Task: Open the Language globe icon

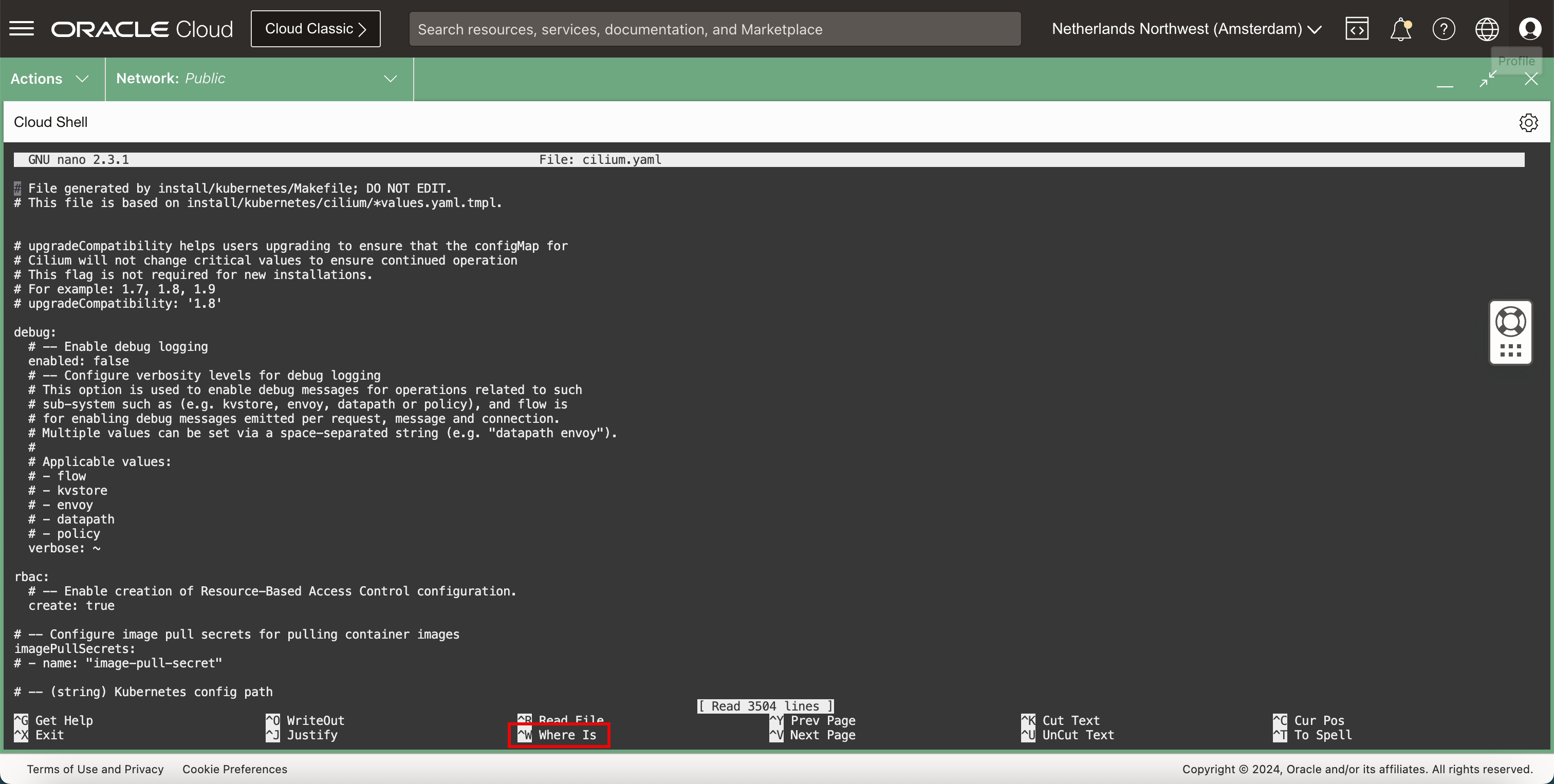Action: point(1487,28)
